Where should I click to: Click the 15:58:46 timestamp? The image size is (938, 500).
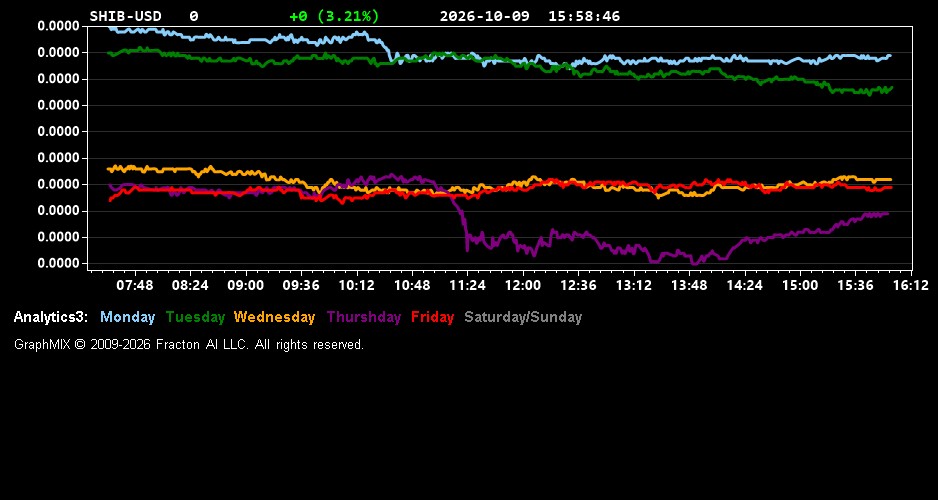click(584, 16)
